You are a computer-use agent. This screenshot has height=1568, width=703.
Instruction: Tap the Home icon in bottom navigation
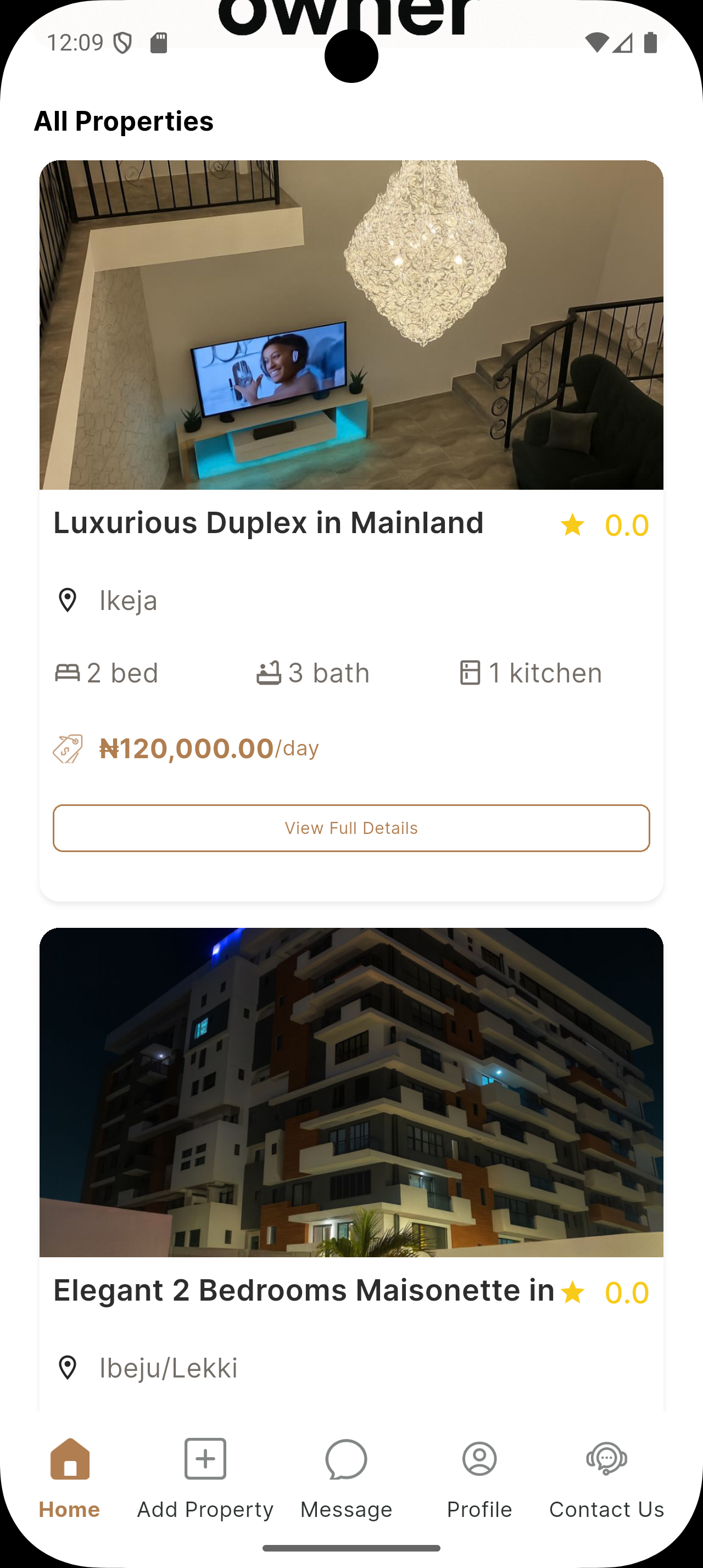pos(70,1459)
